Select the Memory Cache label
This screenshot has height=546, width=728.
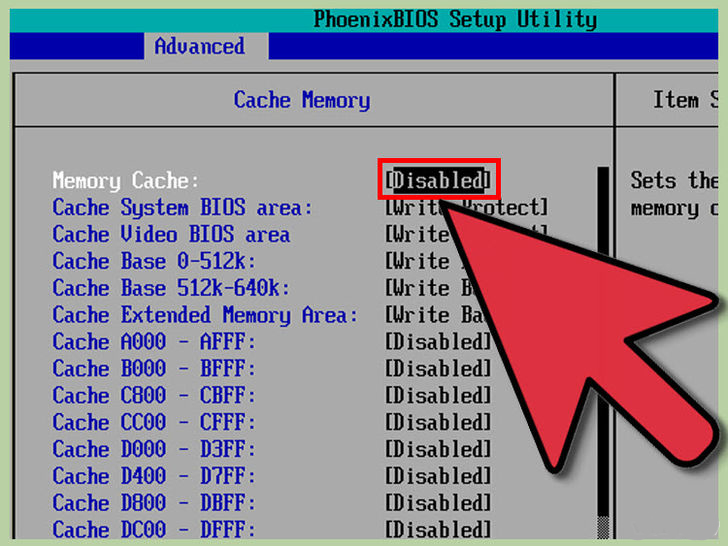[125, 181]
